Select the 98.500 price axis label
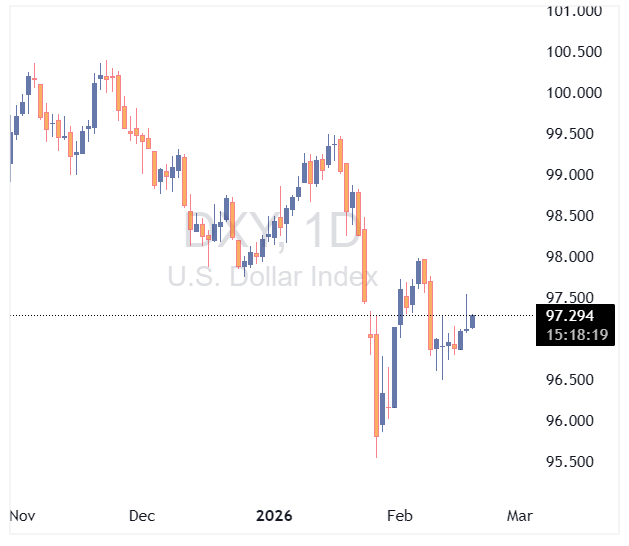 click(x=574, y=216)
